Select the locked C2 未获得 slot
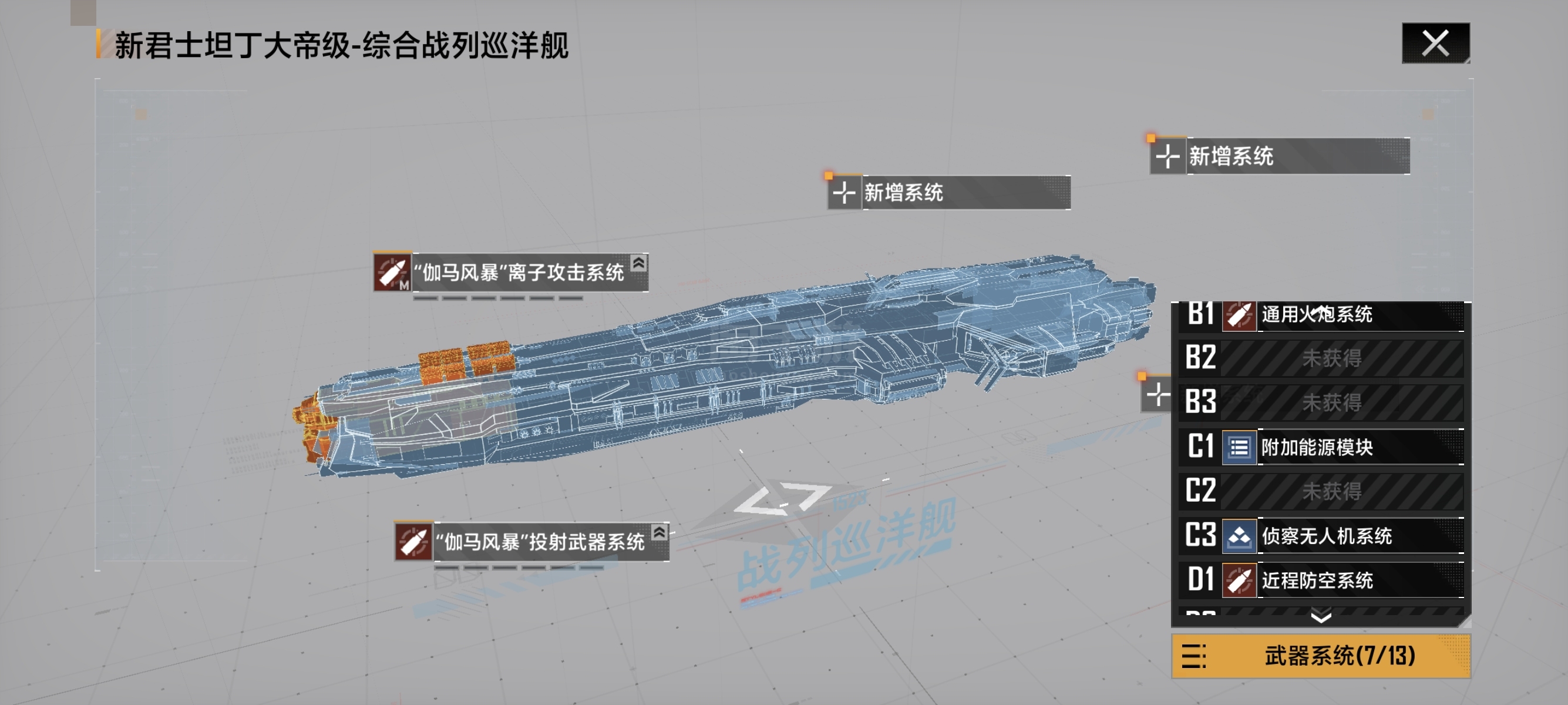The width and height of the screenshot is (1568, 705). click(x=1321, y=491)
